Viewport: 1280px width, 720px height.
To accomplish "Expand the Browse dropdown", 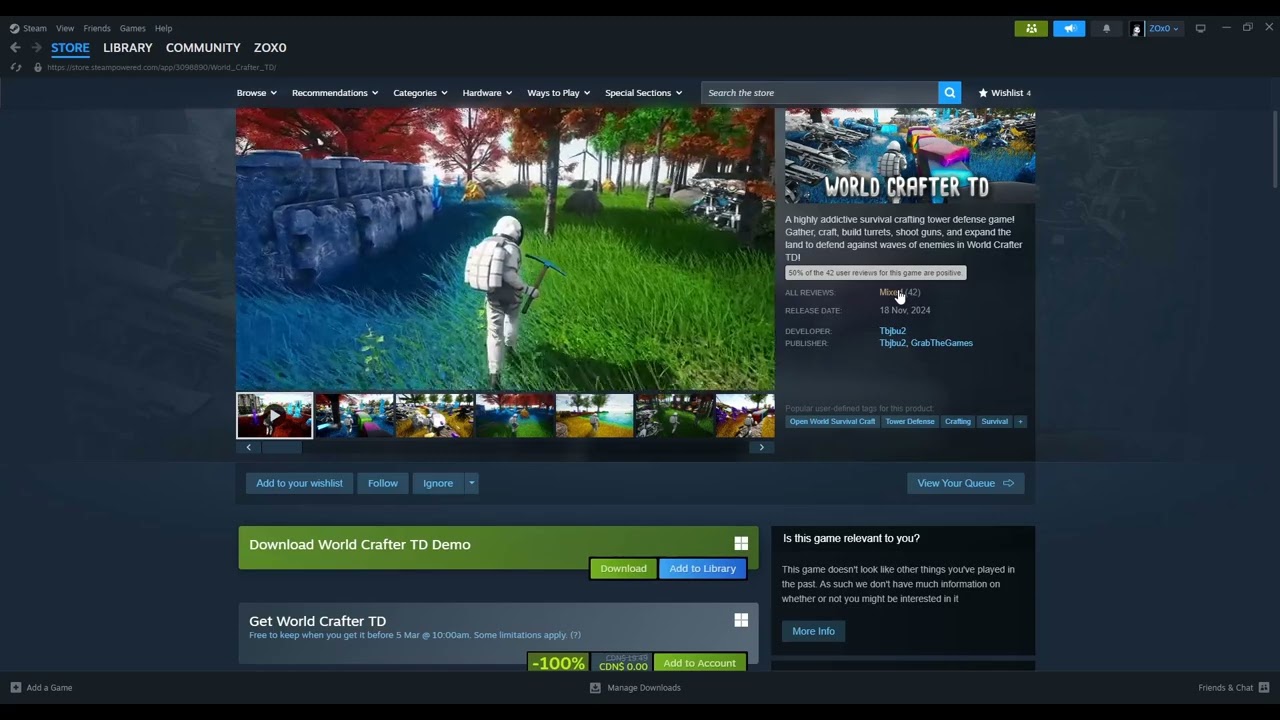I will click(257, 93).
